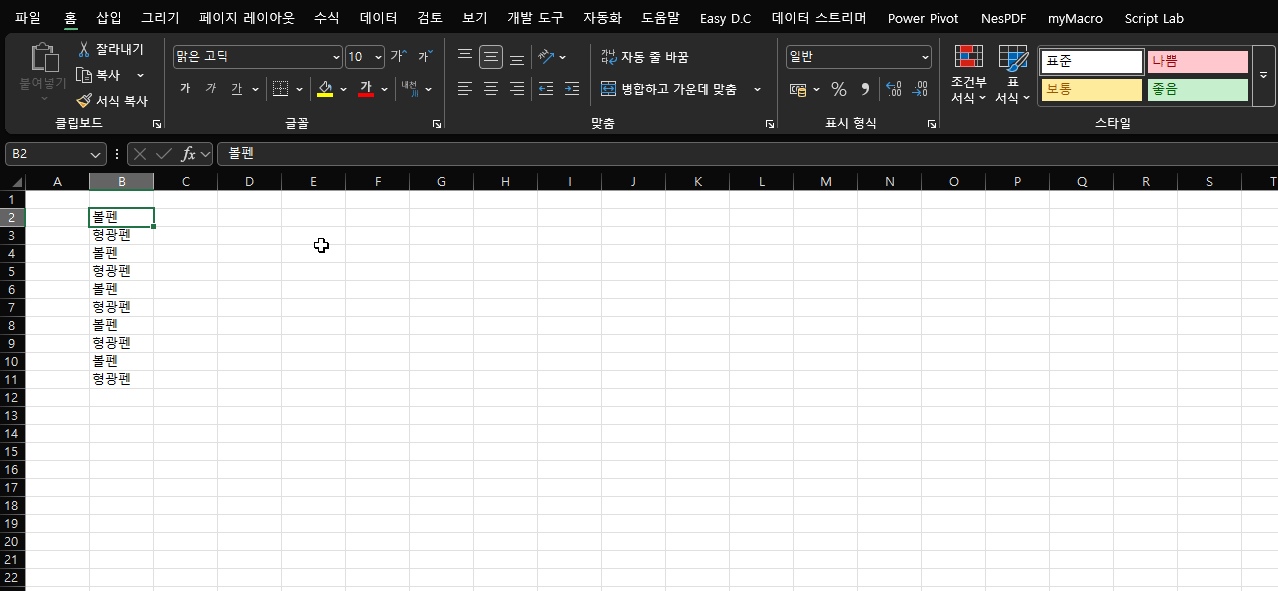This screenshot has height=591, width=1278.
Task: Apply percent style with the % icon
Action: [838, 90]
